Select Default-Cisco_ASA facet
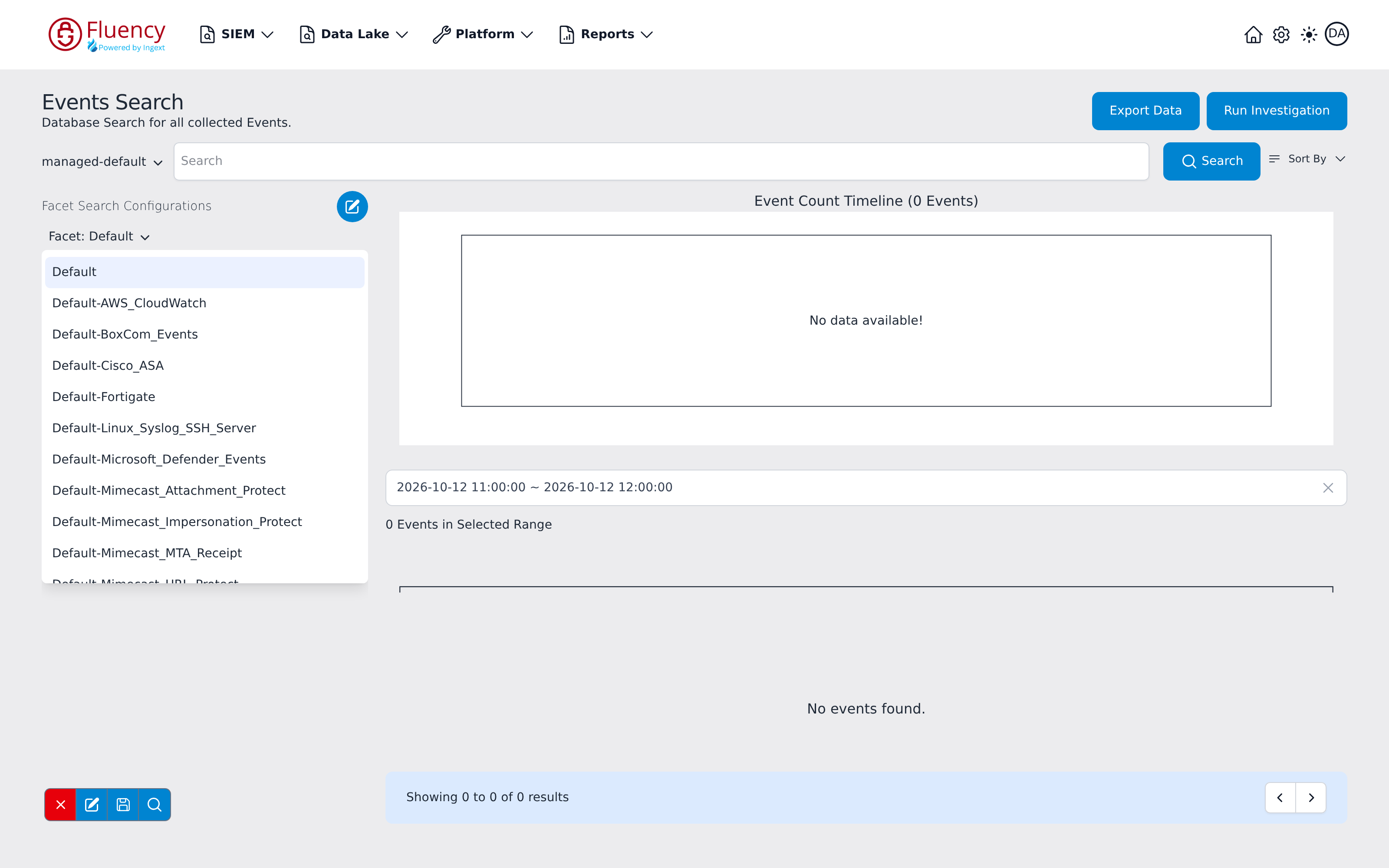This screenshot has height=868, width=1389. (204, 366)
